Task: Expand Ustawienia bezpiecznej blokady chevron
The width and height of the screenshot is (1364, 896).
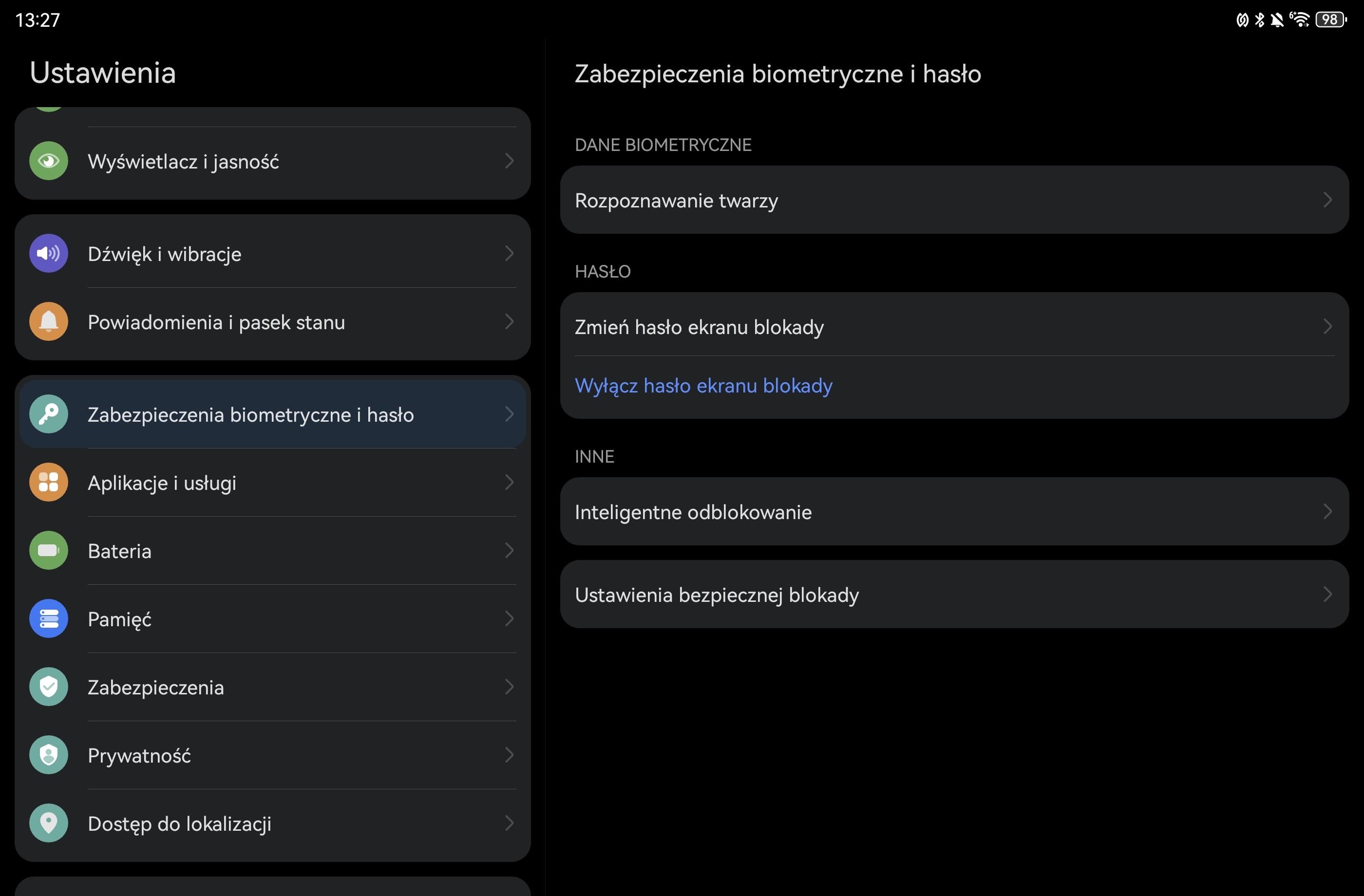Action: 1327,595
